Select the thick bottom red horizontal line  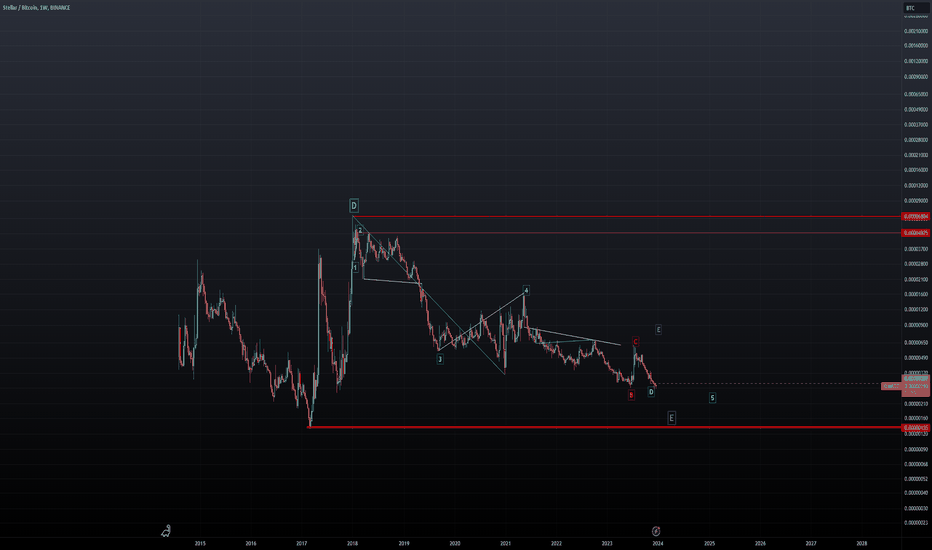click(605, 428)
